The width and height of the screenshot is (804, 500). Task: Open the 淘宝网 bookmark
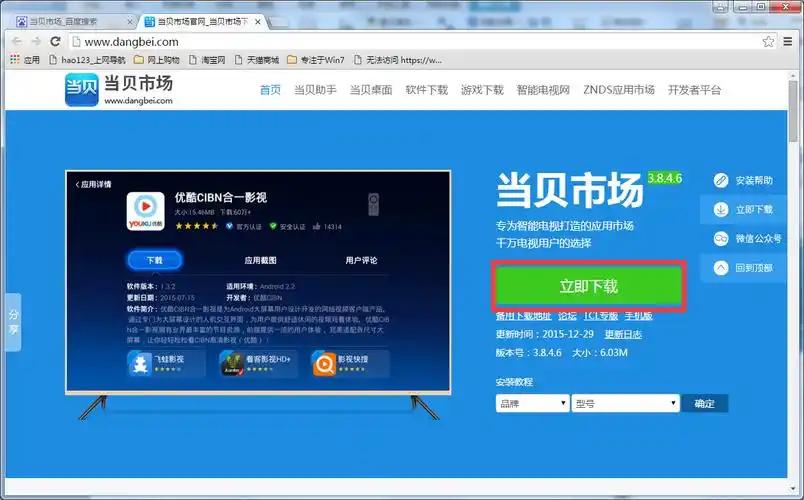click(x=207, y=60)
